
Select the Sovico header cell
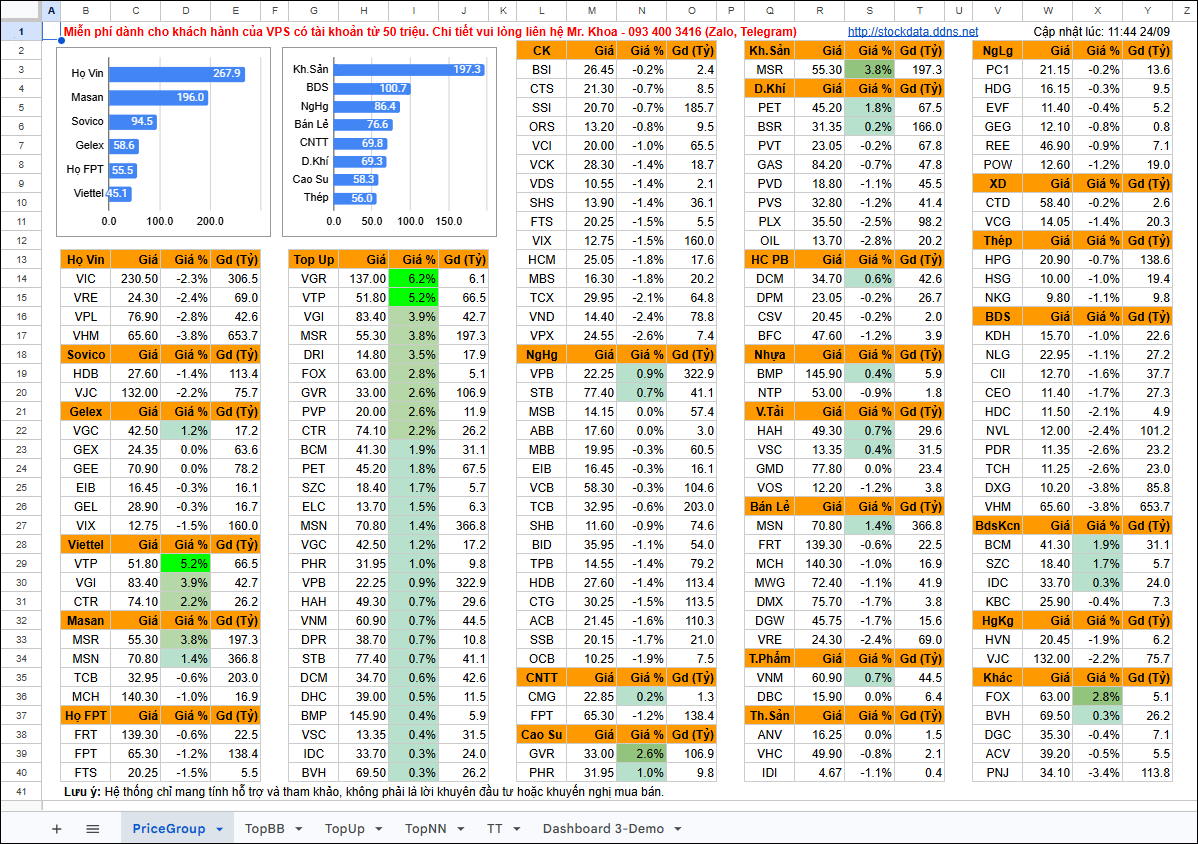pyautogui.click(x=86, y=354)
